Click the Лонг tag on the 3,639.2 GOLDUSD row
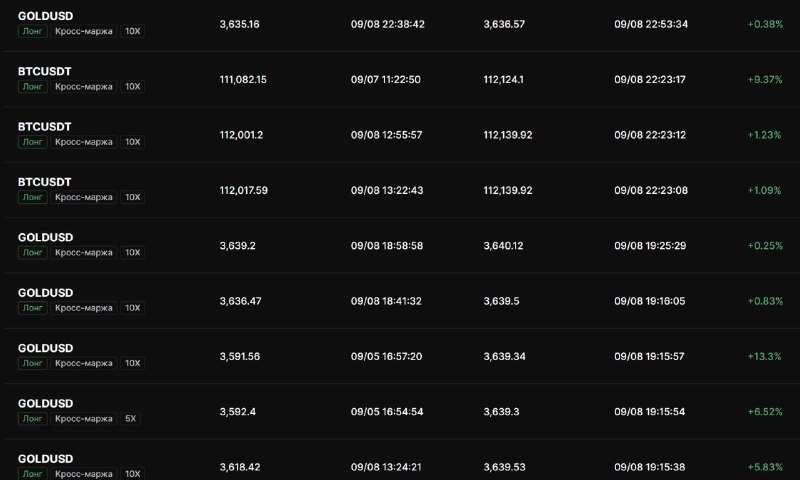Image resolution: width=800 pixels, height=480 pixels. coord(33,252)
